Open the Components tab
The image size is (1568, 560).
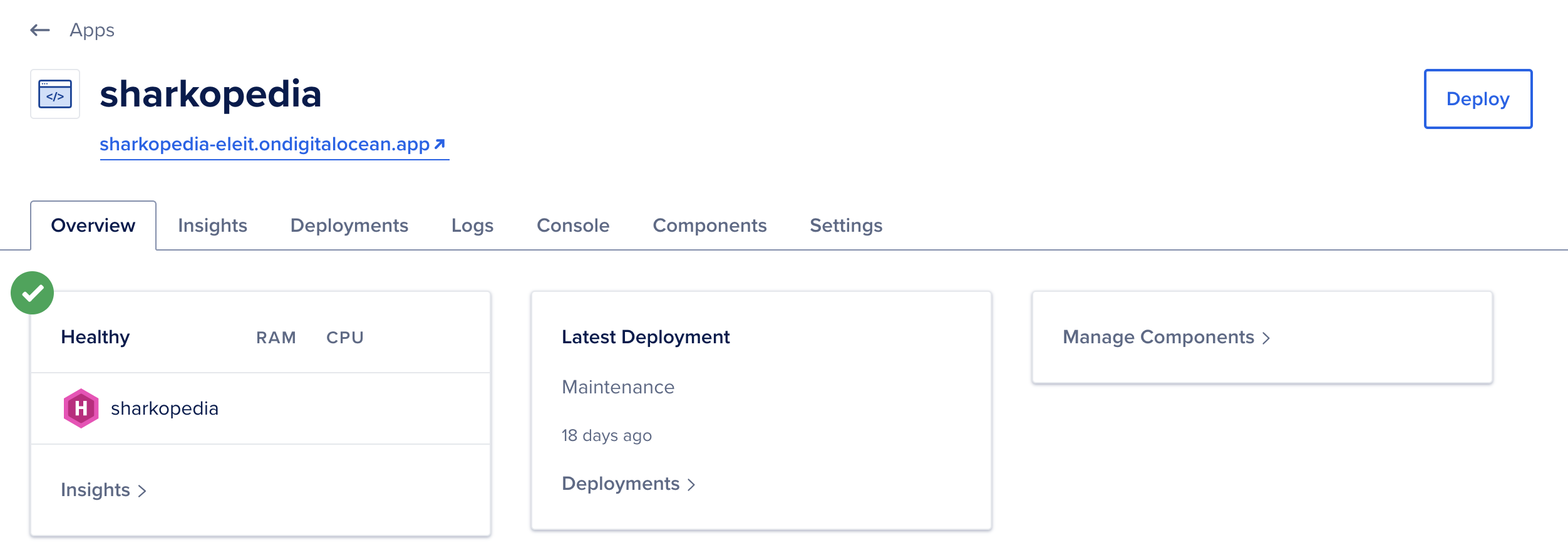pos(709,226)
